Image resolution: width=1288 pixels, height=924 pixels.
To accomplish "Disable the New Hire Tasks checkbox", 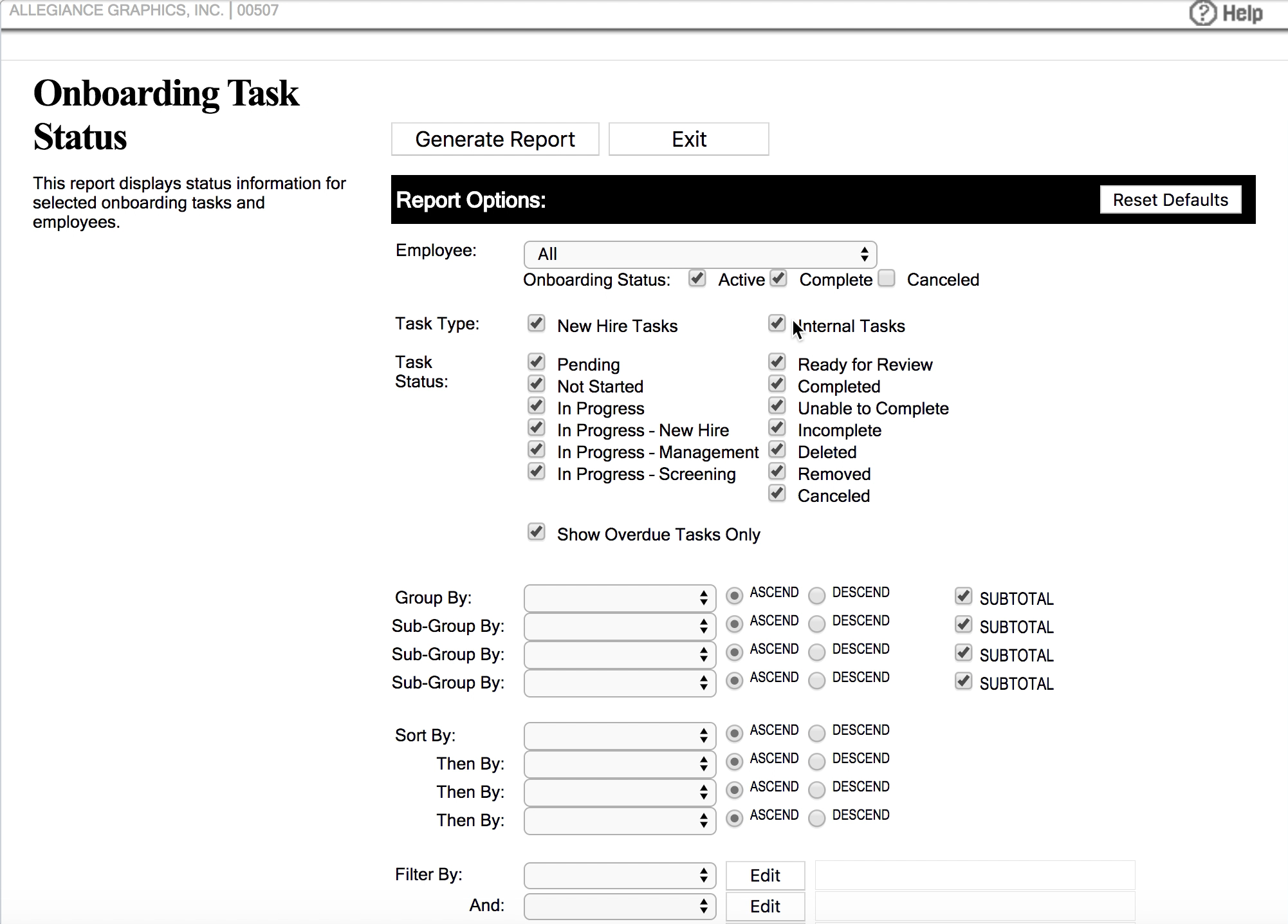I will pyautogui.click(x=537, y=324).
